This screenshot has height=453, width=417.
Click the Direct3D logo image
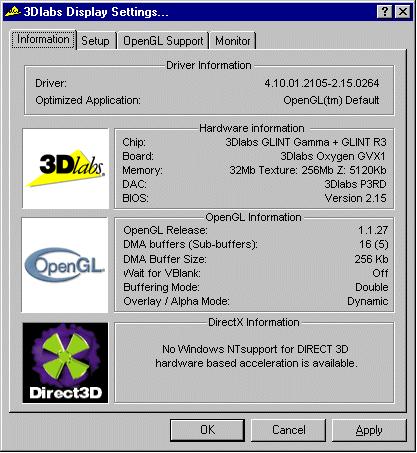click(x=65, y=363)
